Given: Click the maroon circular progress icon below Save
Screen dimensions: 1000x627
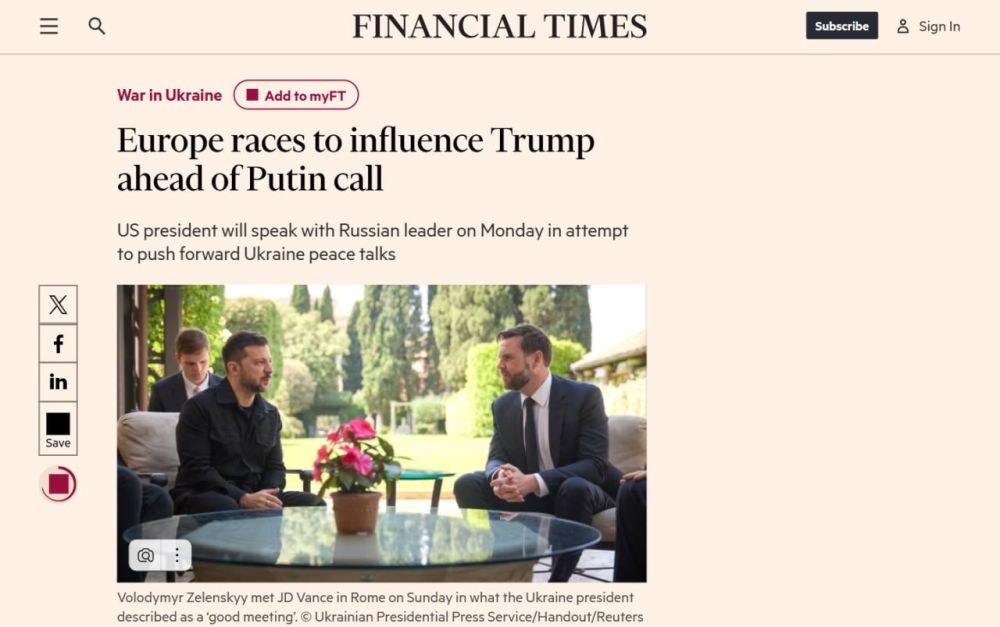Looking at the screenshot, I should [58, 484].
